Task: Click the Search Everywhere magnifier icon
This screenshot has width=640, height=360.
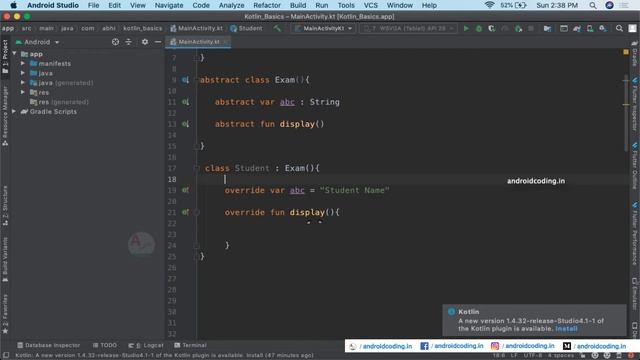Action: (619, 29)
